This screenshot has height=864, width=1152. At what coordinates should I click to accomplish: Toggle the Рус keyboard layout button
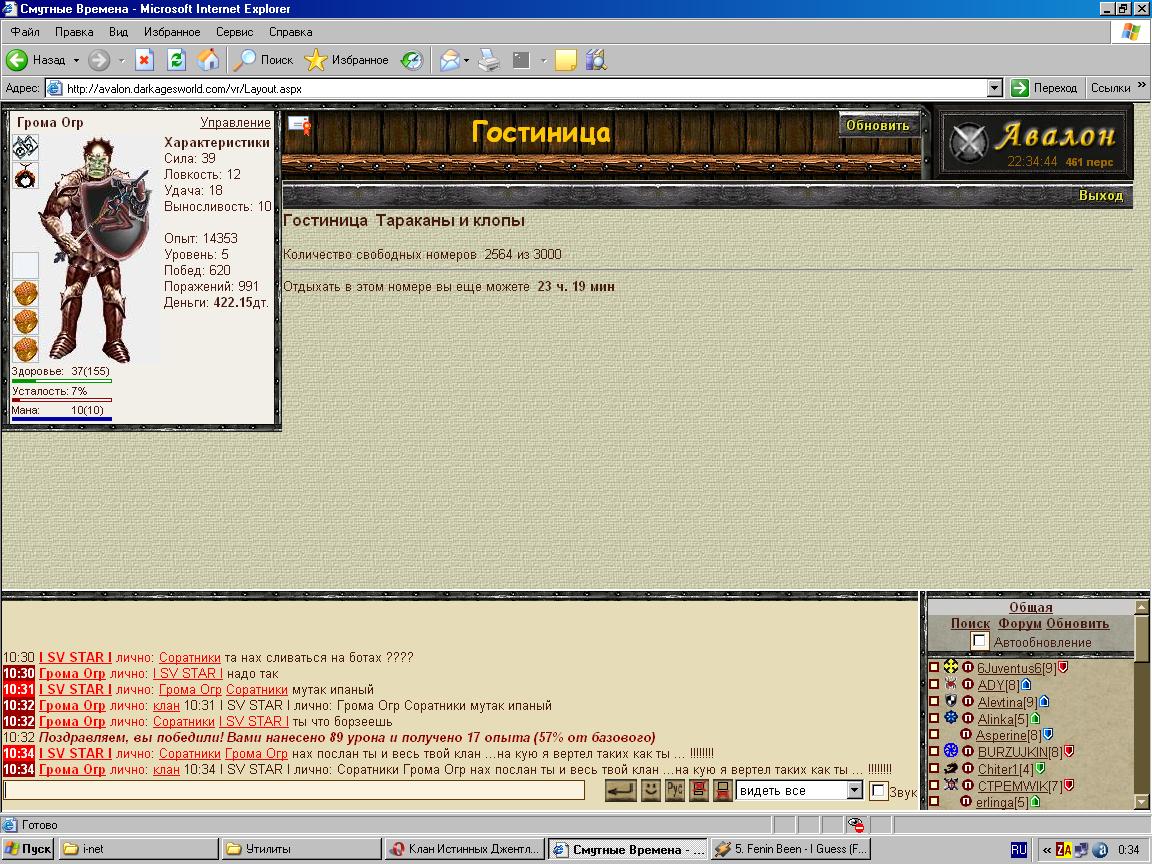tap(674, 791)
